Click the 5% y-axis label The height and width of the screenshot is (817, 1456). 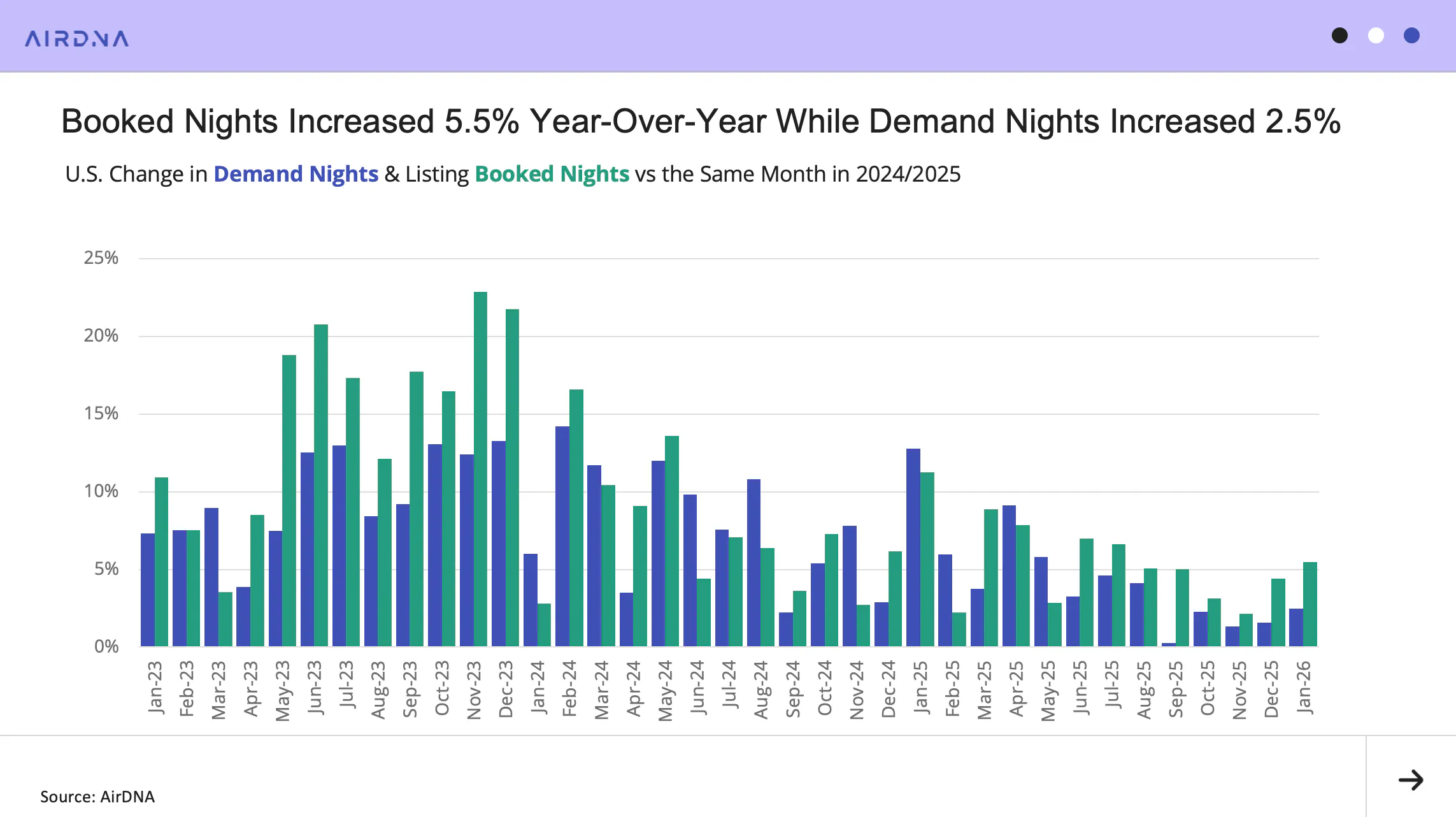coord(106,568)
